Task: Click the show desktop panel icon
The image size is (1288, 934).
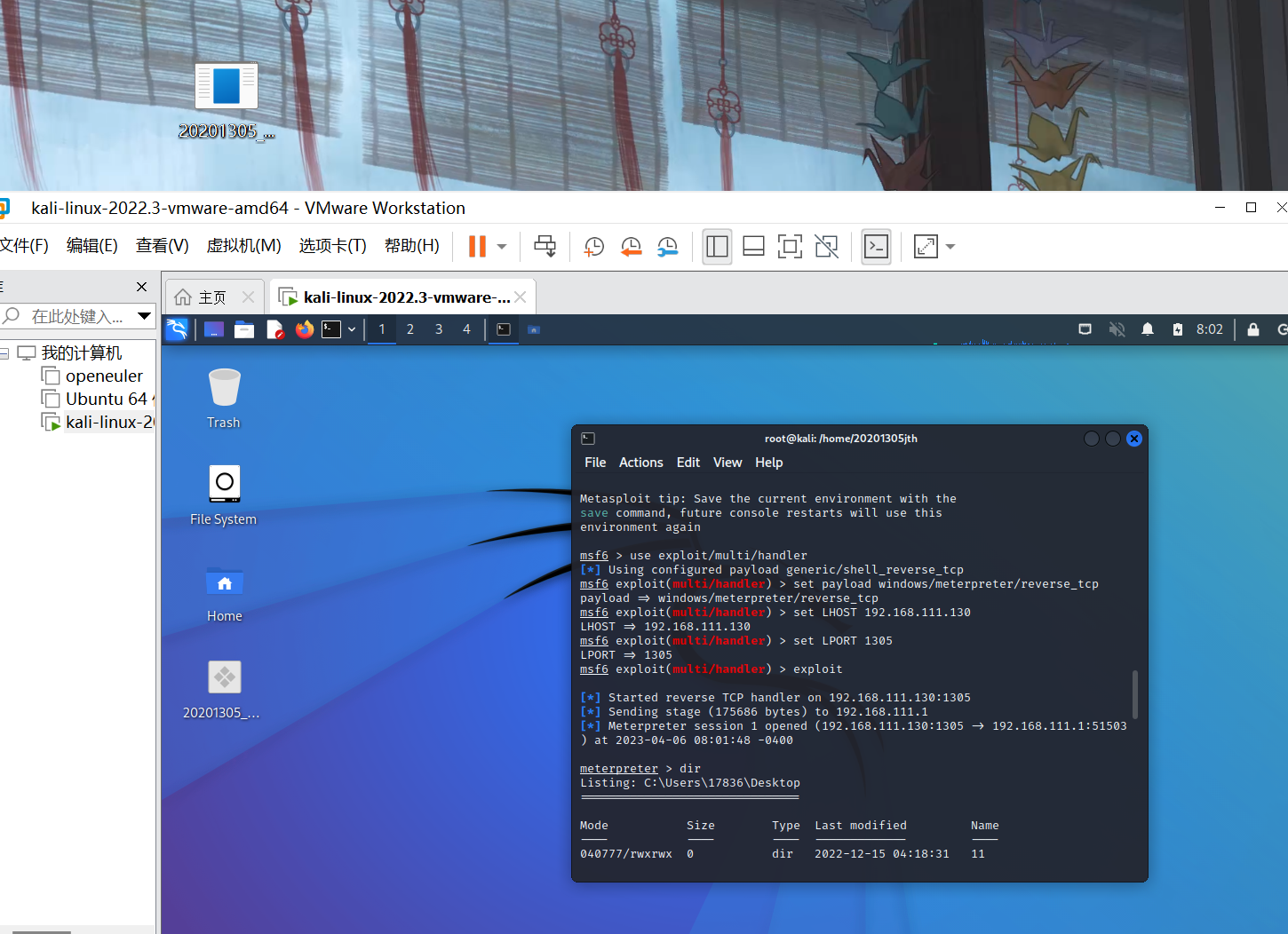Action: pos(214,329)
